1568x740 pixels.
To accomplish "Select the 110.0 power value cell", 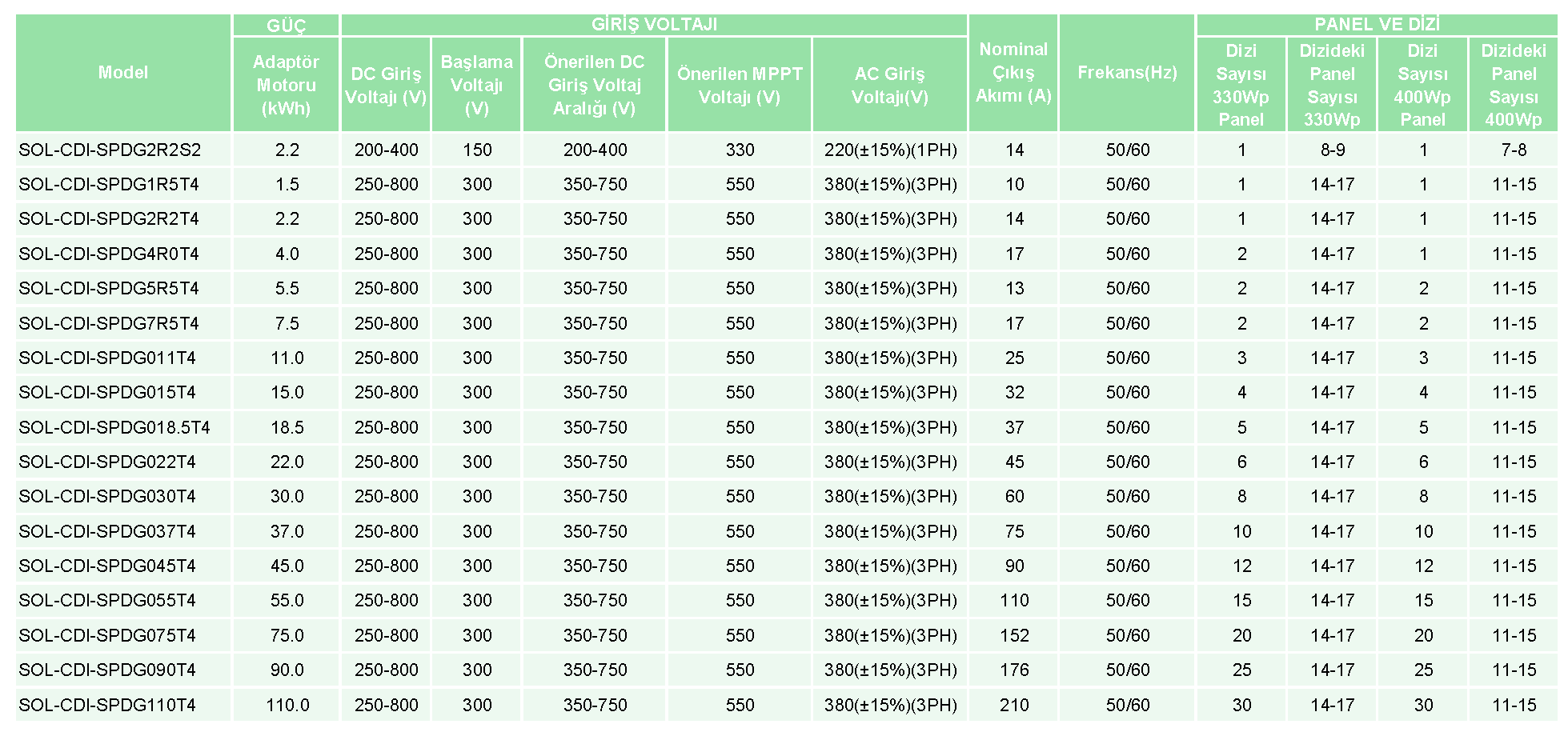I will [287, 705].
